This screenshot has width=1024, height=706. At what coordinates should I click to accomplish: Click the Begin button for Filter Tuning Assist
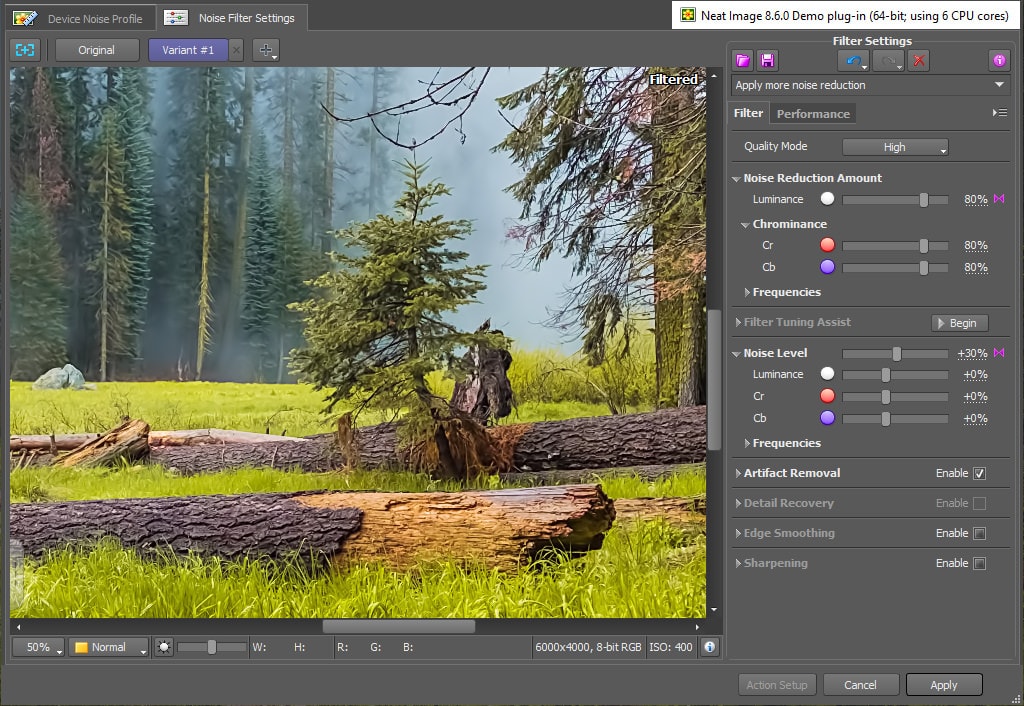click(x=960, y=323)
